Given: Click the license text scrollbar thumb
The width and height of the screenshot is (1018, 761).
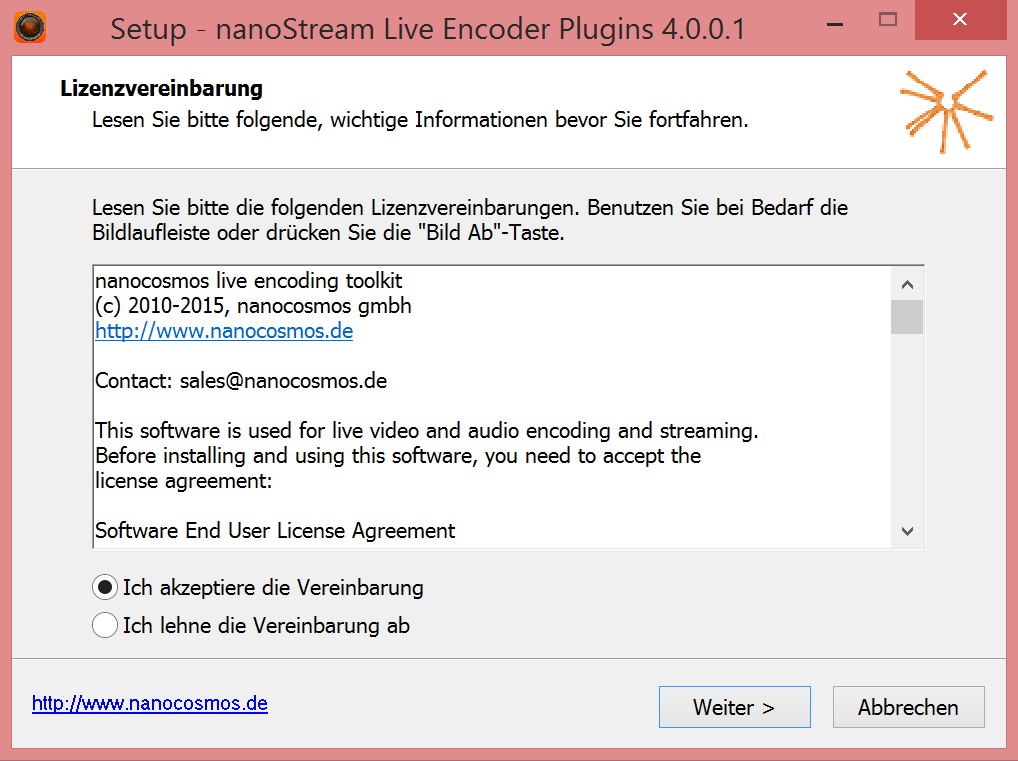Looking at the screenshot, I should (x=907, y=316).
